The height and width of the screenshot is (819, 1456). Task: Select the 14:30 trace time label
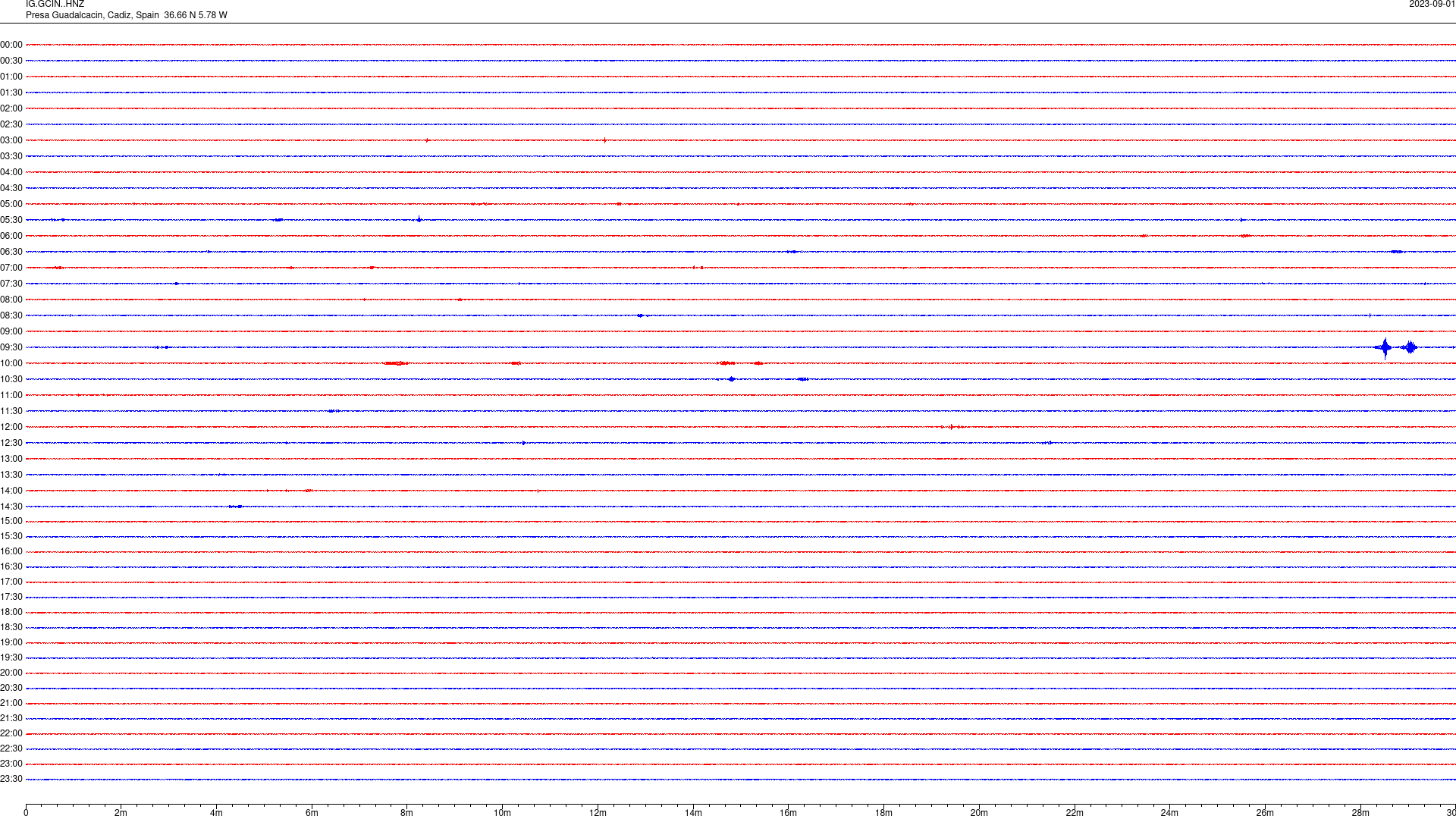11,507
